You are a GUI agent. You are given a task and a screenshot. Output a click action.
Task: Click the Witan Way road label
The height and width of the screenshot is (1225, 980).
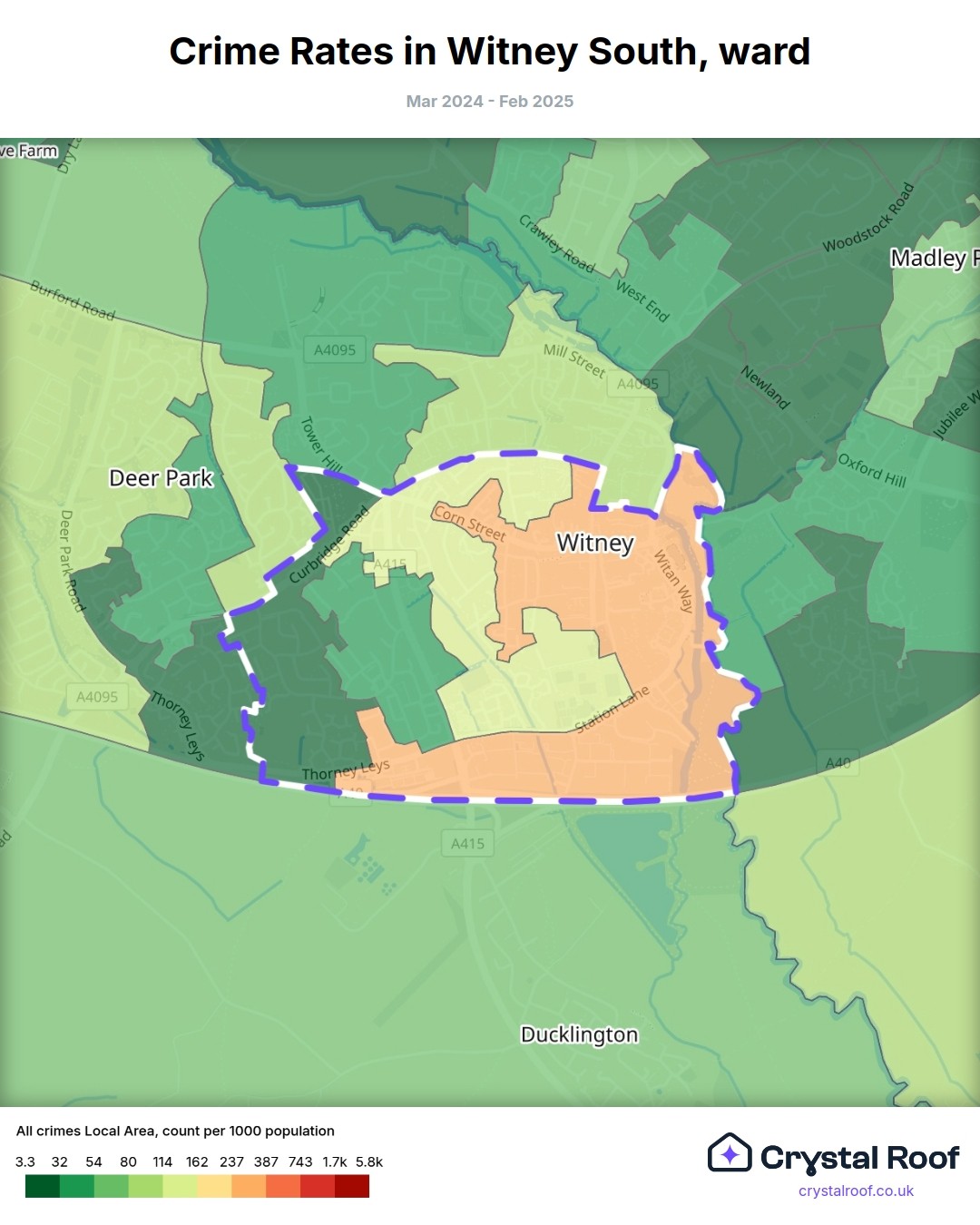pyautogui.click(x=674, y=582)
